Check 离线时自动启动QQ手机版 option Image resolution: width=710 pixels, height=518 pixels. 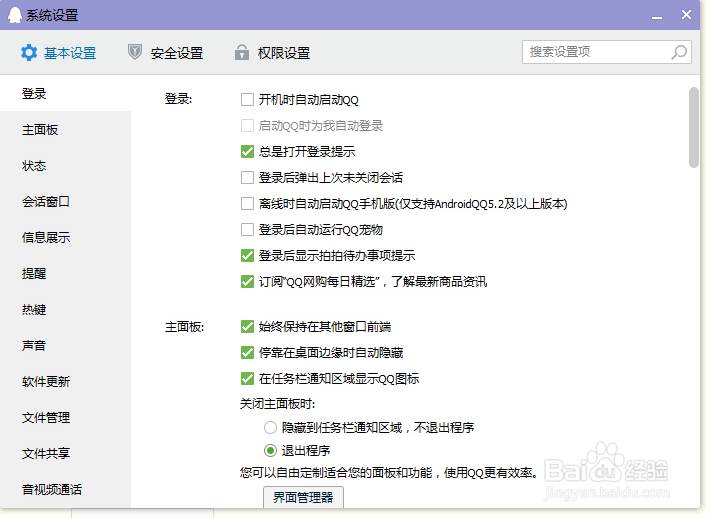click(x=247, y=204)
